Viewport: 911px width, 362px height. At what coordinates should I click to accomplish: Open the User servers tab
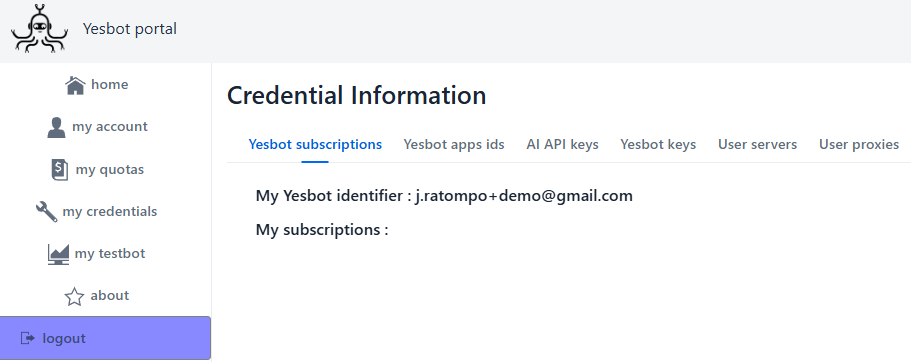[758, 144]
